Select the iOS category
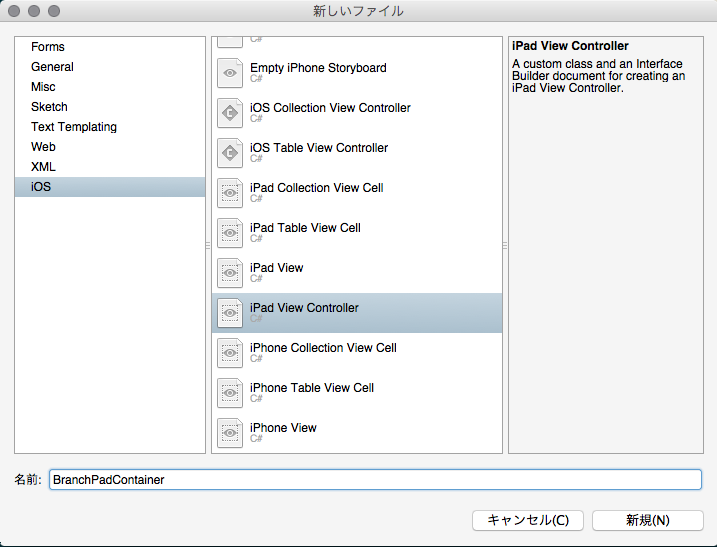Screen dimensions: 717x547 110,187
